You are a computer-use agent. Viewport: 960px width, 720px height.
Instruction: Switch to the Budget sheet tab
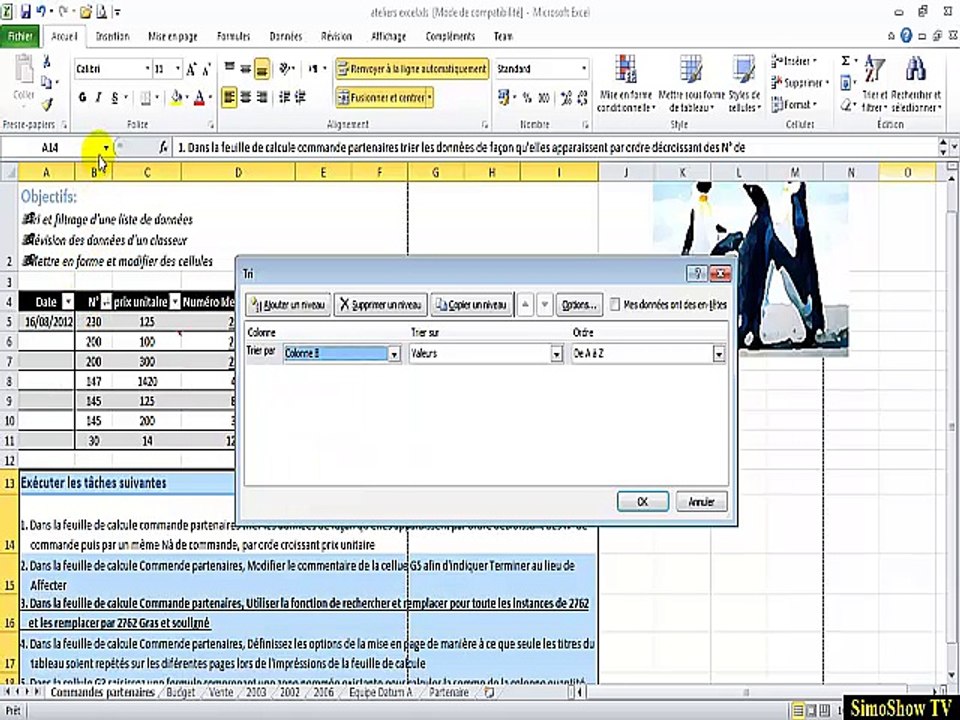[181, 692]
